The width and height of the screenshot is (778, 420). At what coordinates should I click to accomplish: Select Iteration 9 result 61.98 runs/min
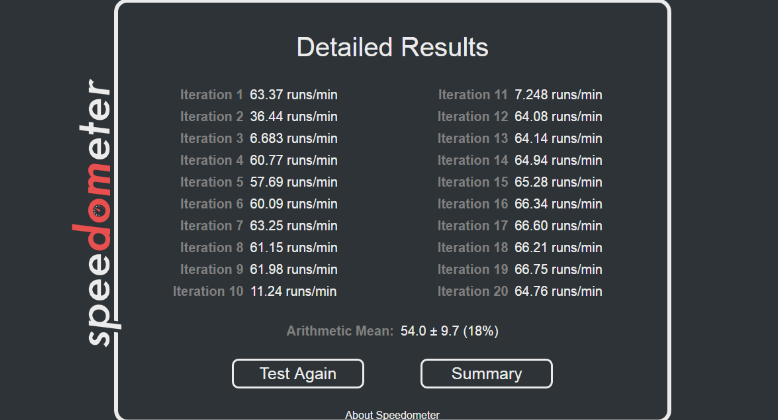tap(293, 269)
